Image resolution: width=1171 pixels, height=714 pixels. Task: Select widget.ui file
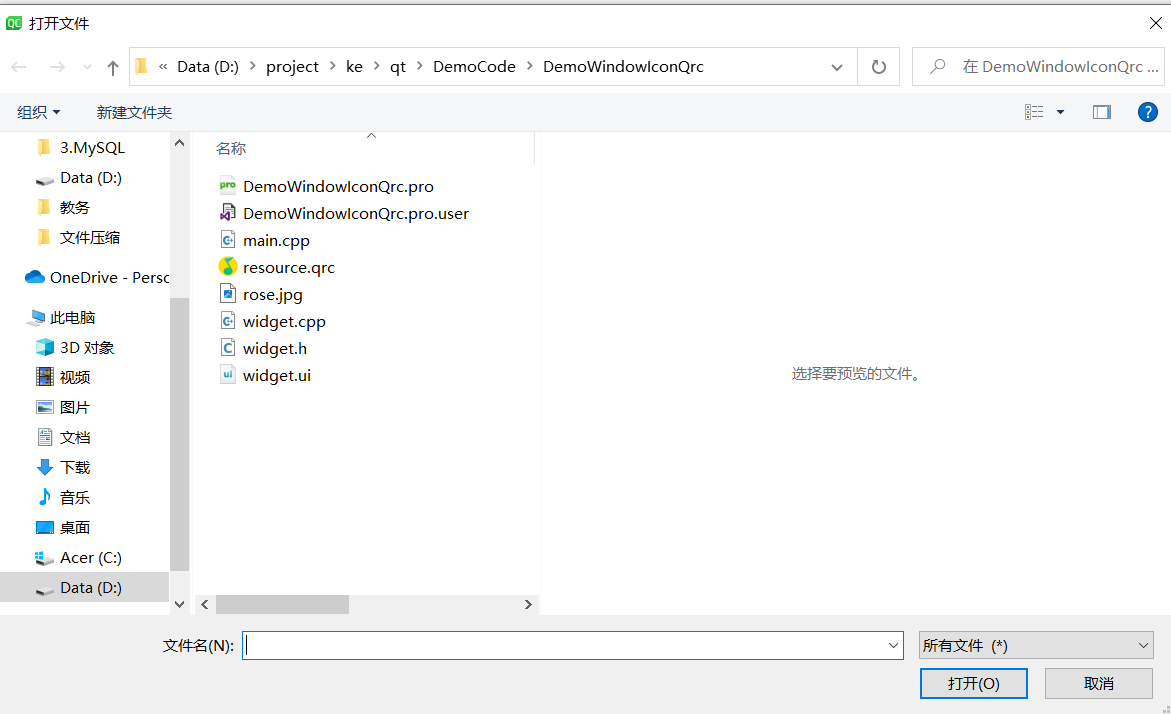tap(276, 376)
